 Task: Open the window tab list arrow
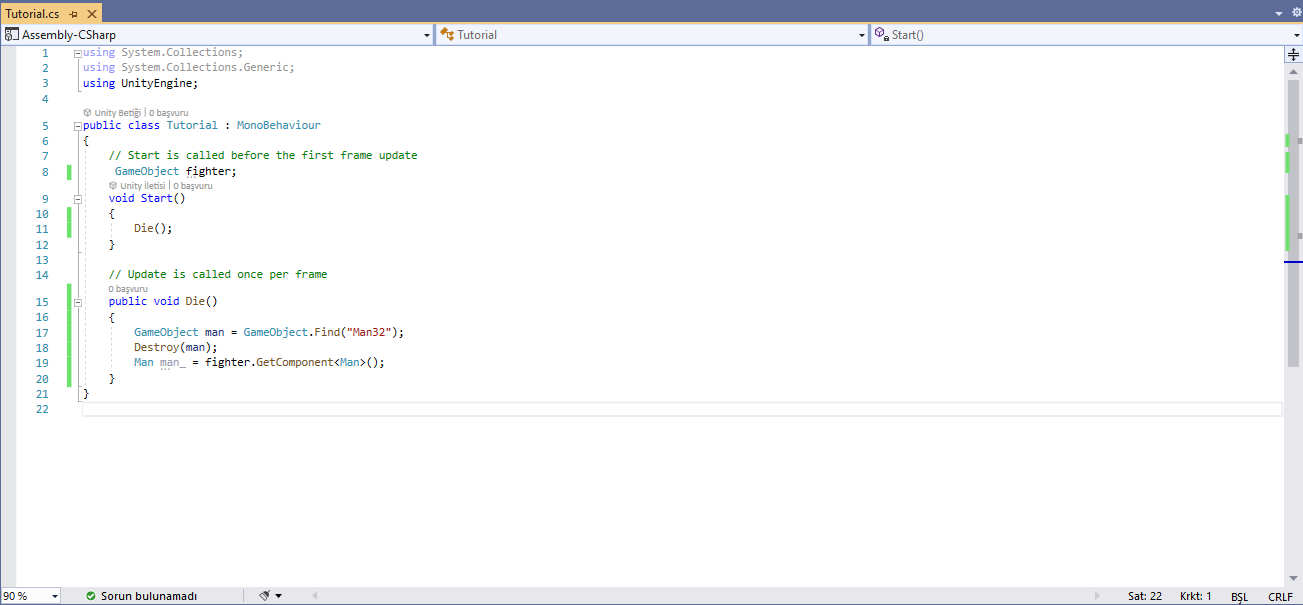(x=1280, y=14)
